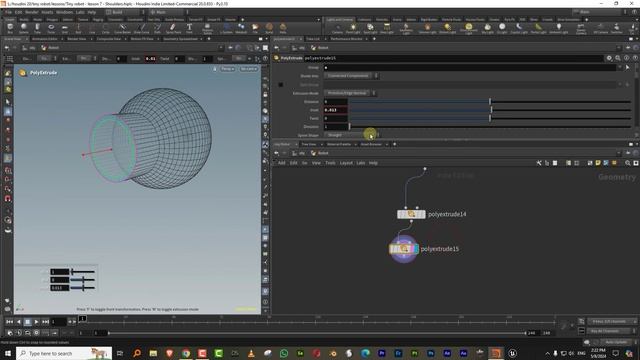640x360 pixels.
Task: Toggle viewport snapping magnet icon
Action: pos(8,199)
